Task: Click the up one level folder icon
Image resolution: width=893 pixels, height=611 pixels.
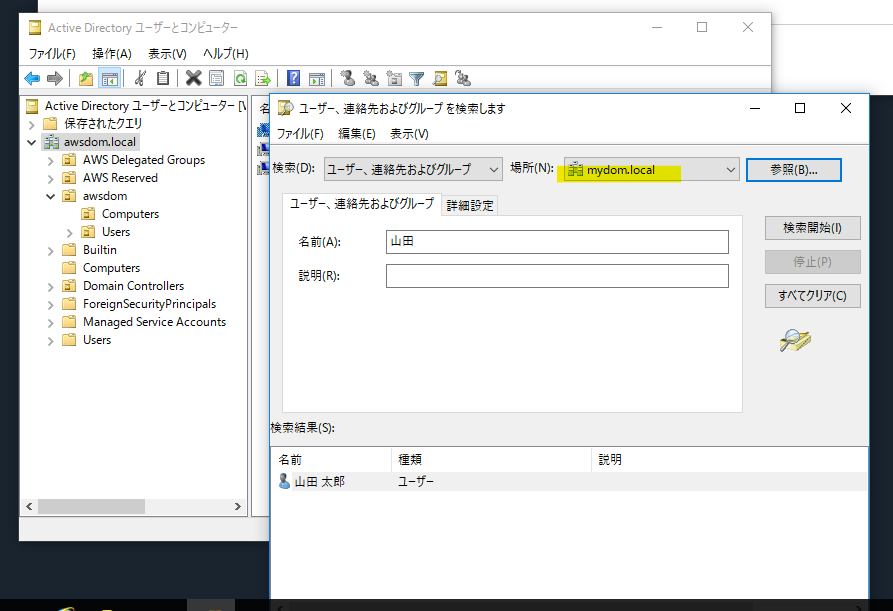Action: (86, 78)
